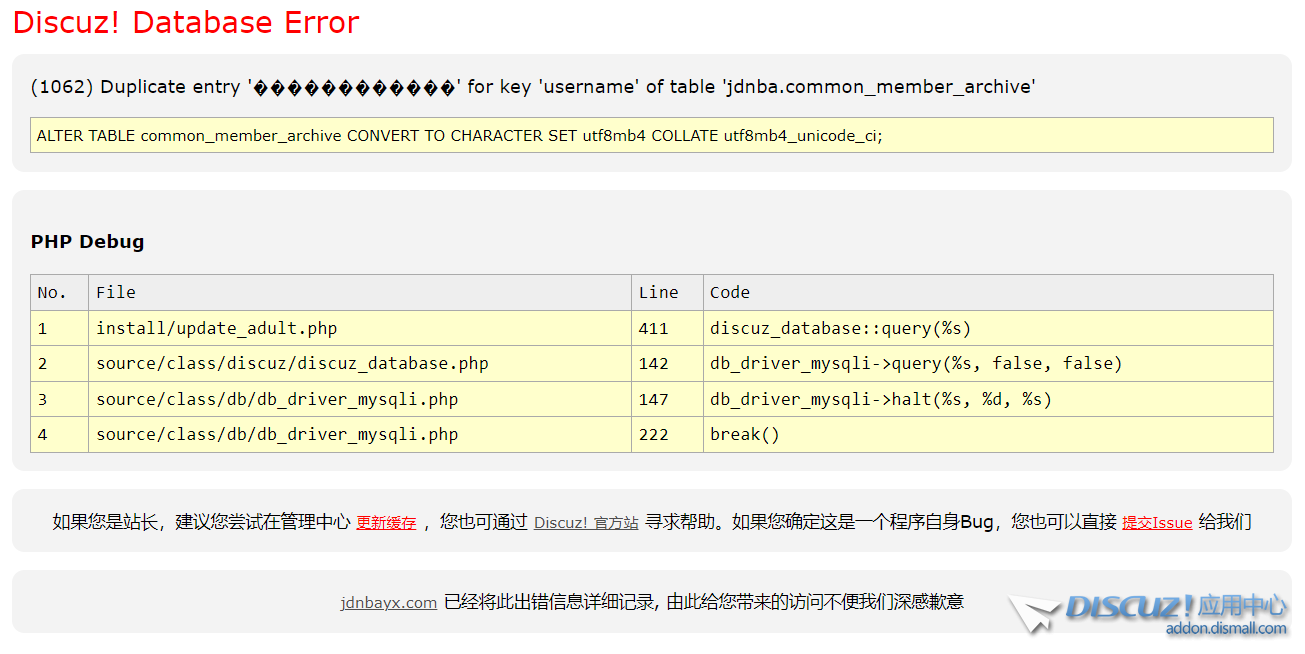Select the discuz_database.php file path cell
The image size is (1305, 654).
click(292, 363)
